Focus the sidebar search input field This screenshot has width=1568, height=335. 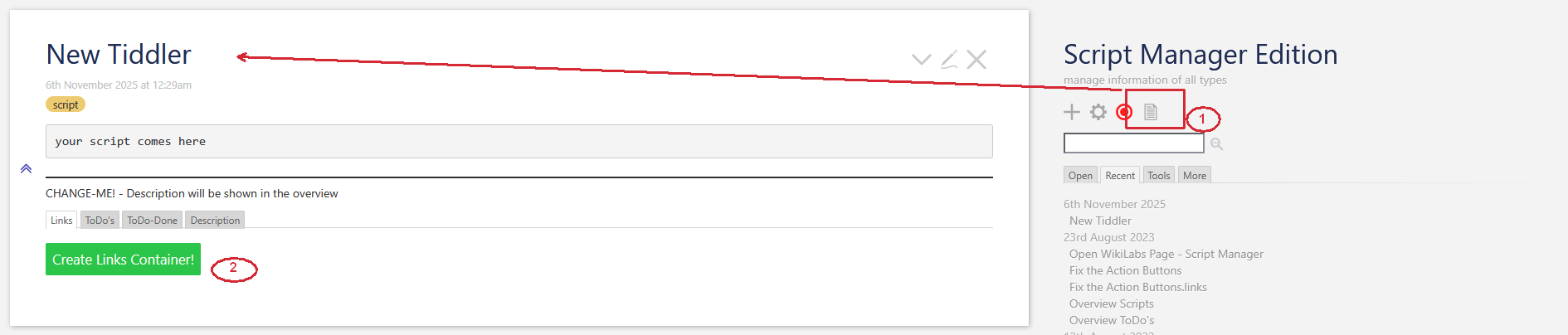1133,143
